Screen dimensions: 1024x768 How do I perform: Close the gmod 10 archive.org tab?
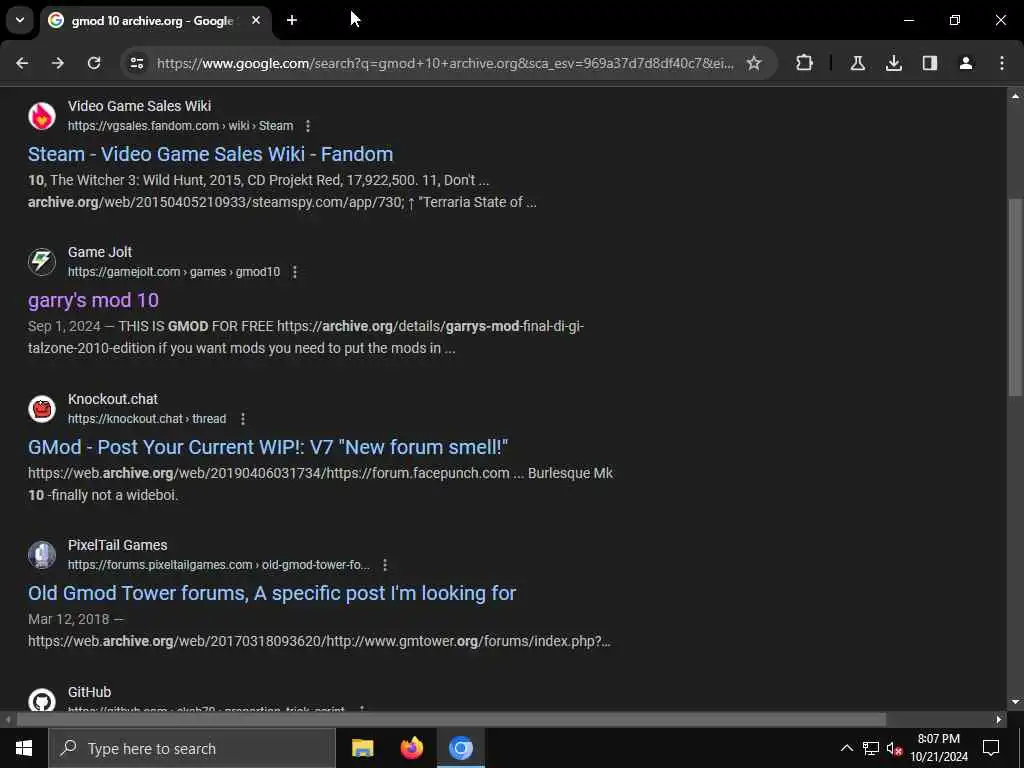pos(256,20)
